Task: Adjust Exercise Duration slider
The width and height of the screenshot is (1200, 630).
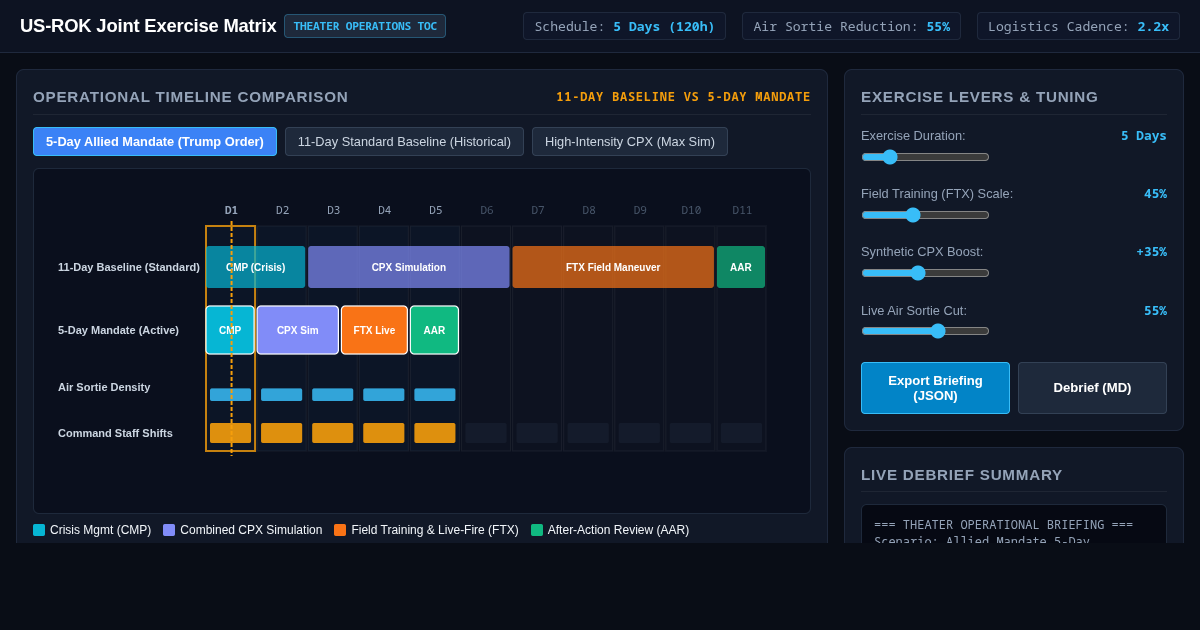Action: pos(925,157)
